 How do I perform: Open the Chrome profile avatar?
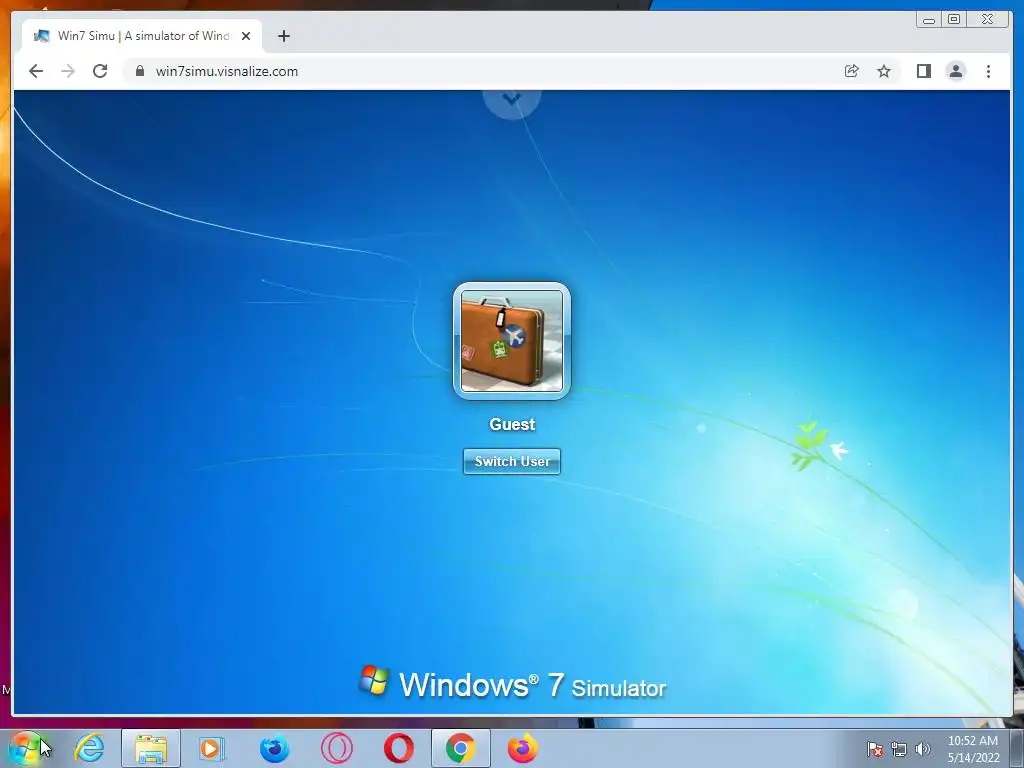tap(955, 71)
